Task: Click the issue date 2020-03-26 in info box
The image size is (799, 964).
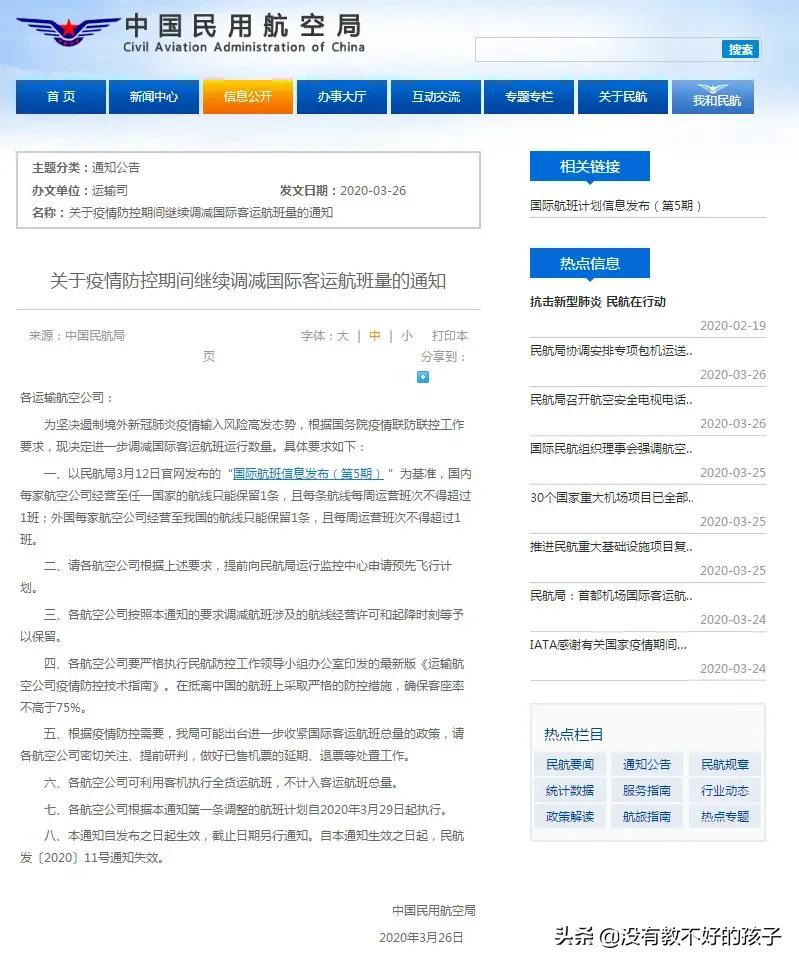Action: pyautogui.click(x=373, y=191)
